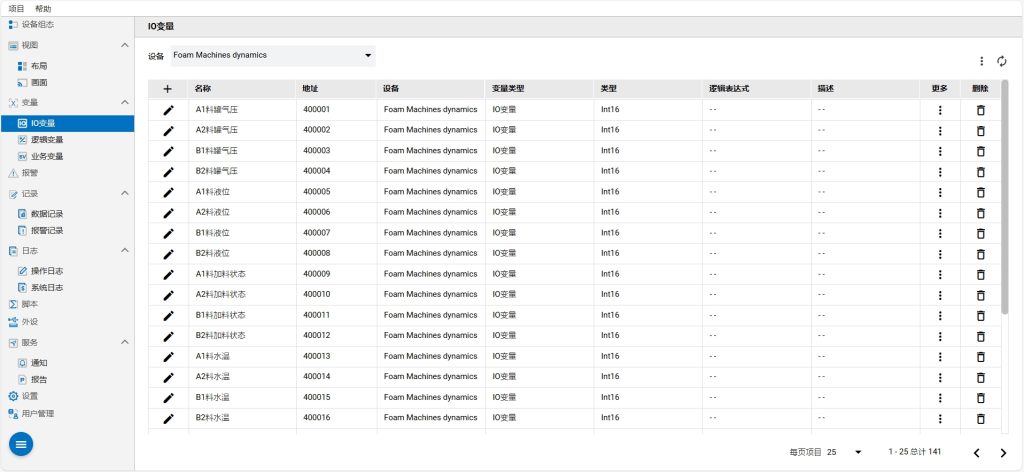Open 数据记录 in the sidebar
This screenshot has height=472, width=1024.
pyautogui.click(x=47, y=213)
